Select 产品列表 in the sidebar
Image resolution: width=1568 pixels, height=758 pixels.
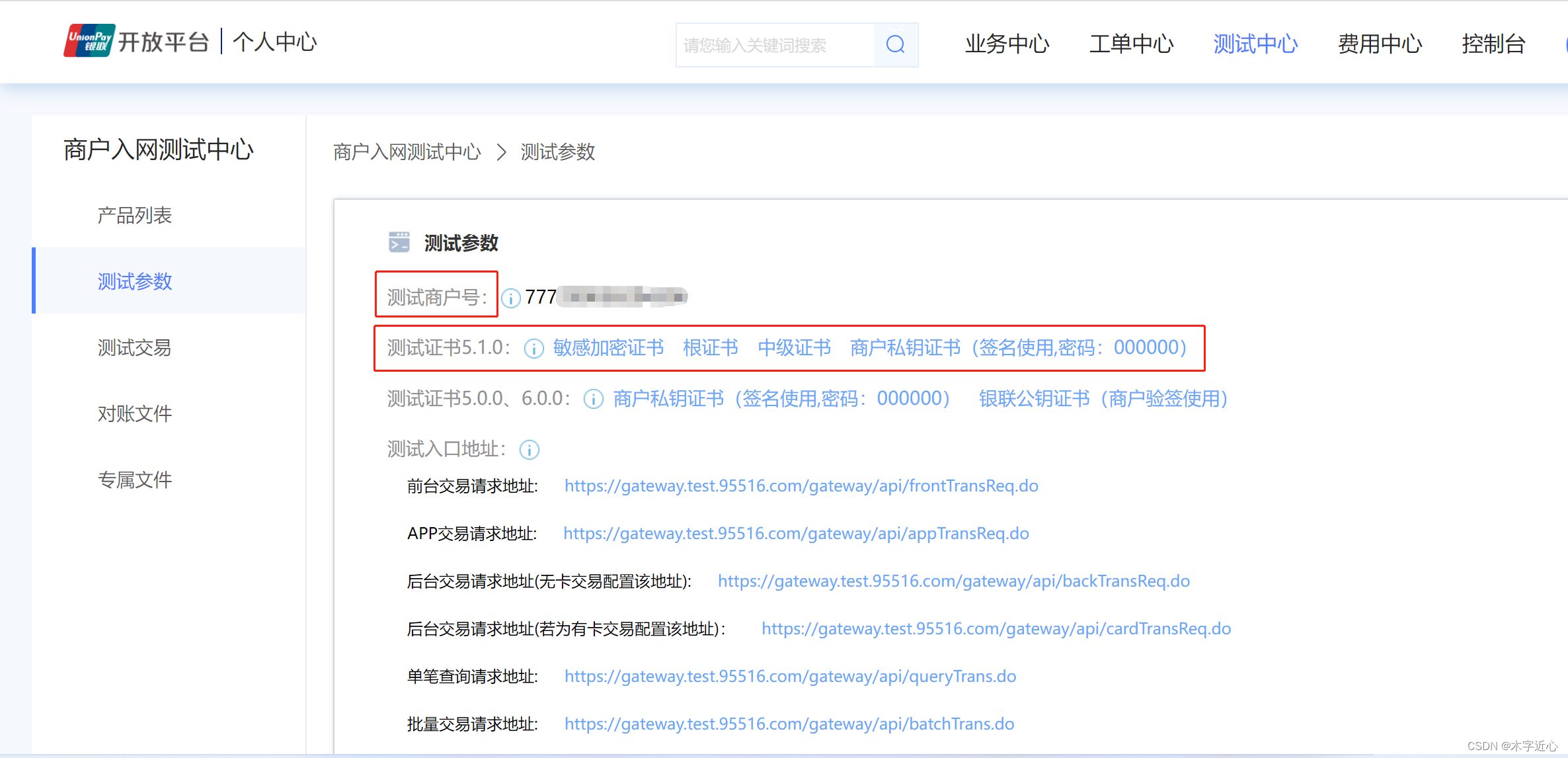coord(135,216)
